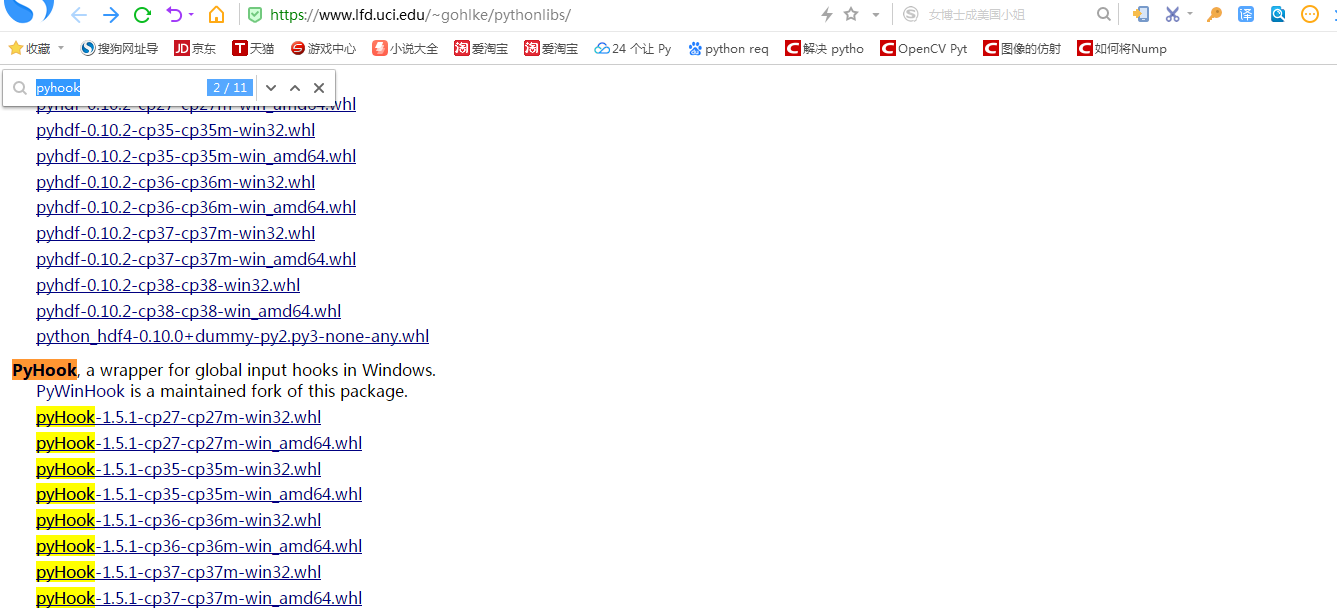The image size is (1337, 613).
Task: Open the 小说大全 bookmark
Action: (405, 48)
